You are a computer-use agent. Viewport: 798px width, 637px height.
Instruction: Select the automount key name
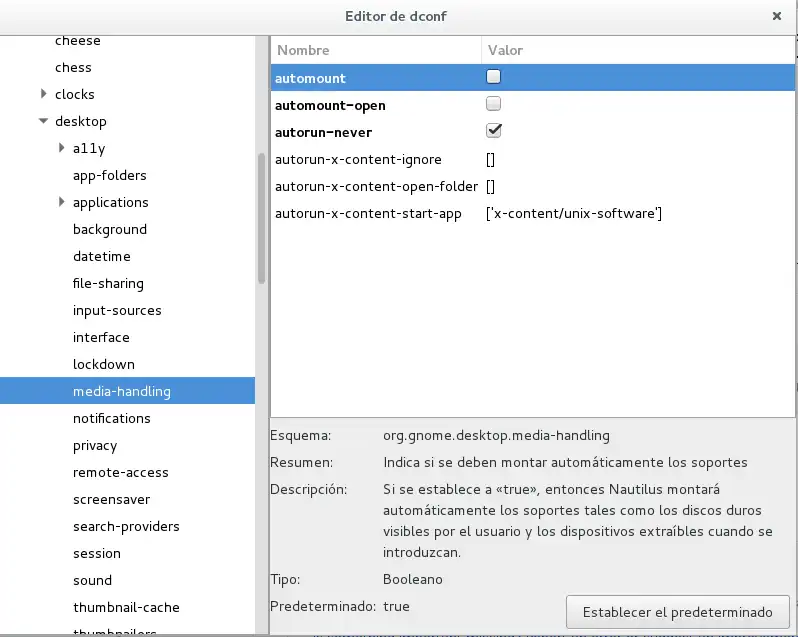pos(310,78)
